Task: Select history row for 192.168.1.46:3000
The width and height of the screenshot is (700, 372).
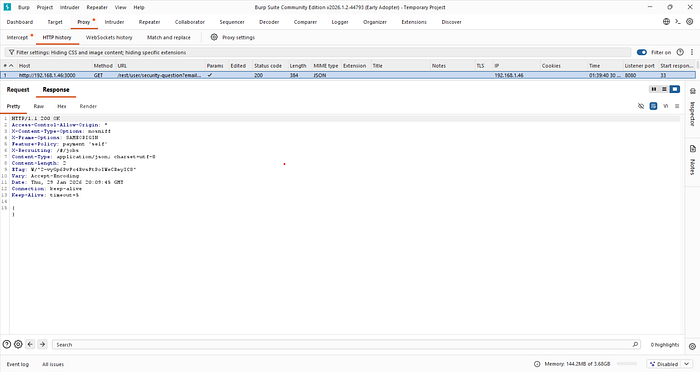Action: pyautogui.click(x=348, y=75)
